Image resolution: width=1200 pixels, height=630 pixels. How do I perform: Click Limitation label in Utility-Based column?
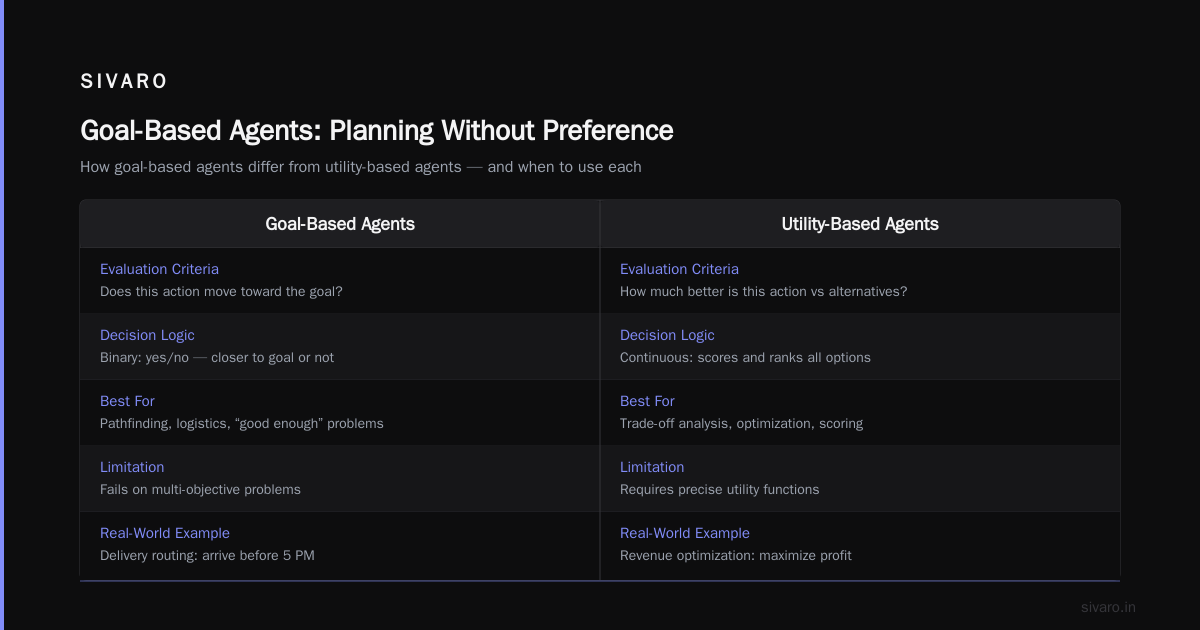(x=652, y=467)
